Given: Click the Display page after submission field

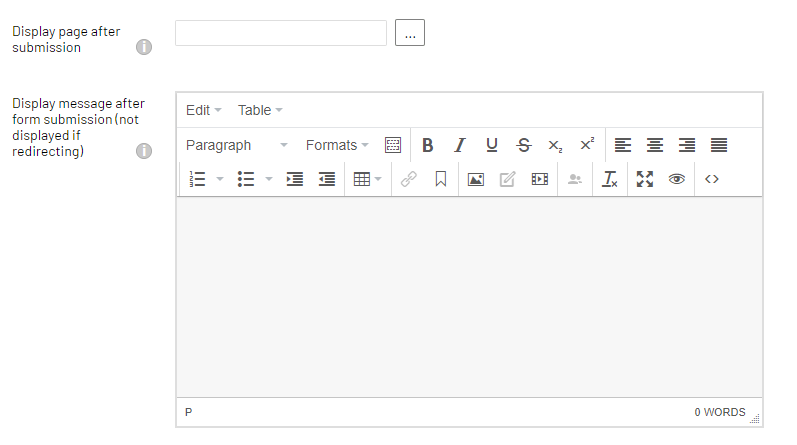Looking at the screenshot, I should [281, 33].
